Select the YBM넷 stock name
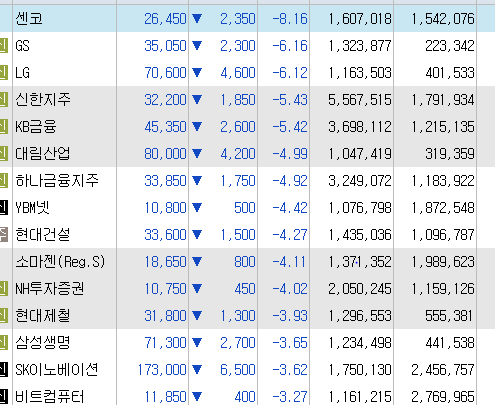Screen dimensions: 495x405 (33, 208)
